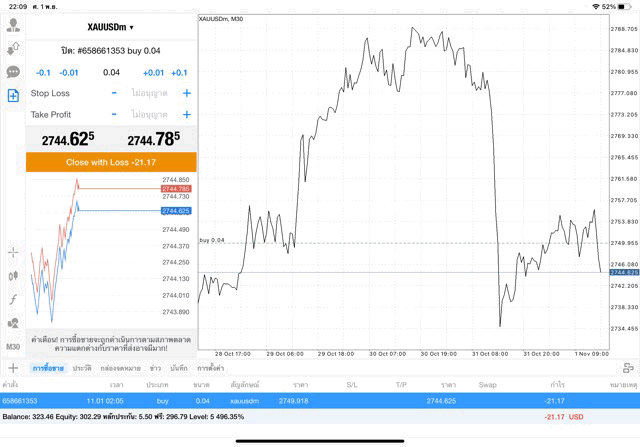Decrease Take Profit with minus button
This screenshot has height=447, width=640.
tap(114, 114)
